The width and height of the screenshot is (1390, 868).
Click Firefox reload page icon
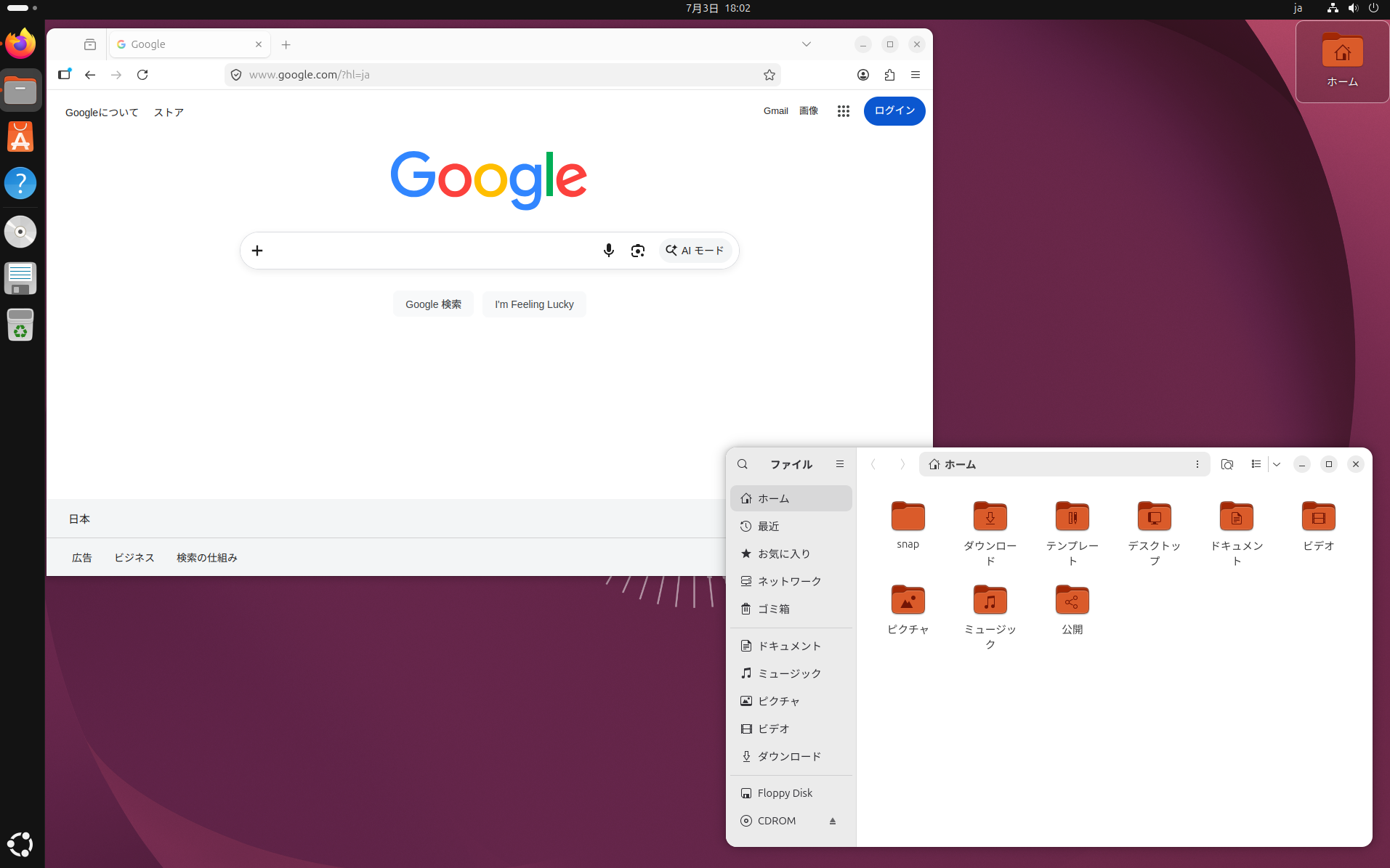coord(142,75)
